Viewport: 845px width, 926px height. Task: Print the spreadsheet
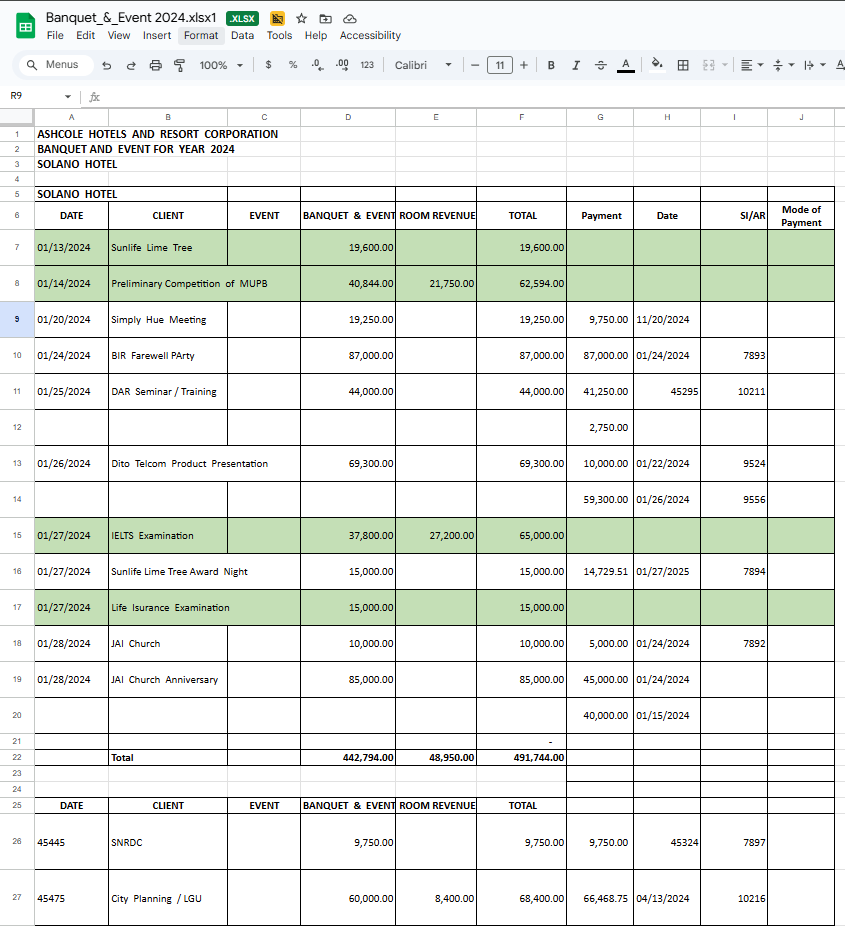point(155,65)
